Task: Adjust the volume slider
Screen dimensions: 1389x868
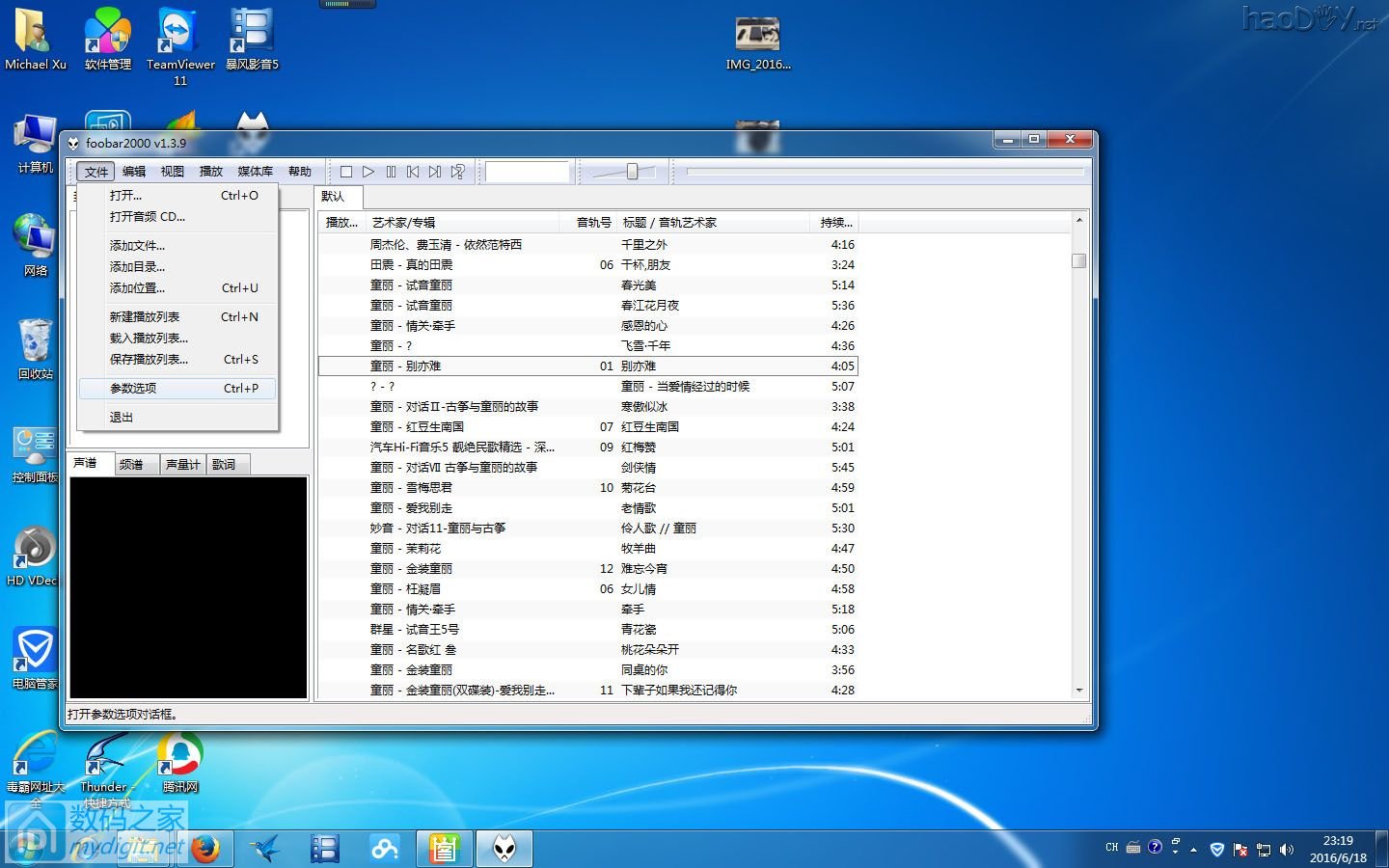Action: pyautogui.click(x=632, y=172)
